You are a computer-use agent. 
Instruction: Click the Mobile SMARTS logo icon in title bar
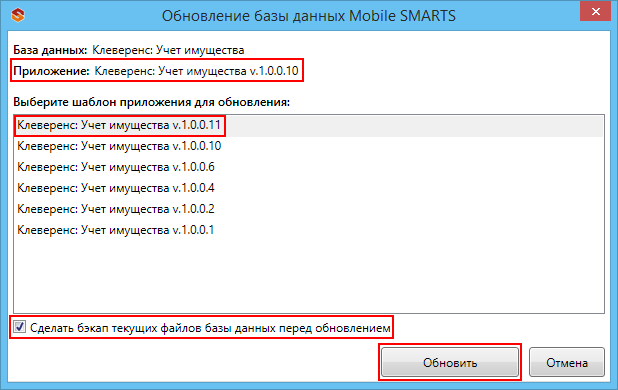(18, 15)
